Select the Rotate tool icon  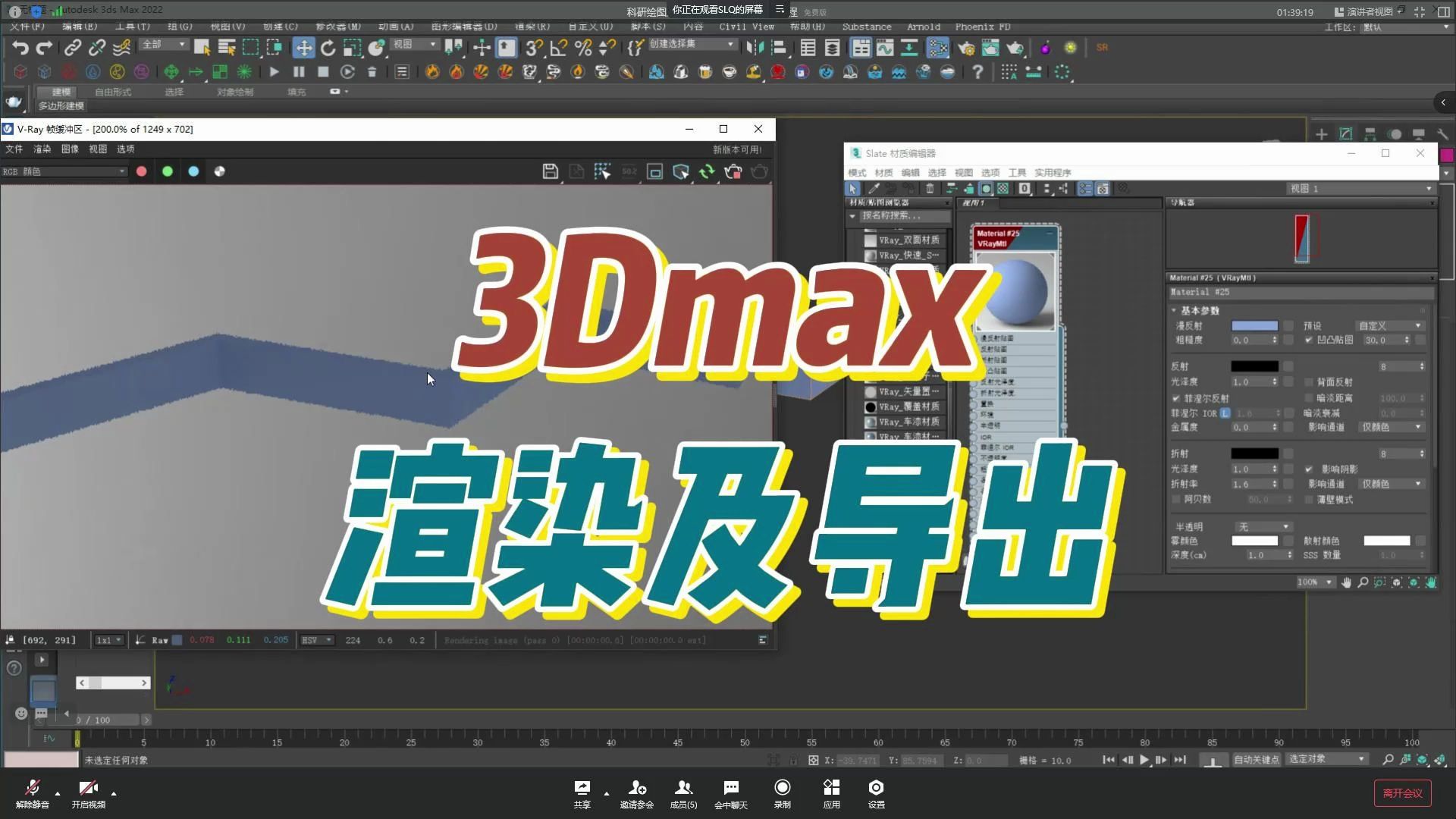tap(328, 48)
